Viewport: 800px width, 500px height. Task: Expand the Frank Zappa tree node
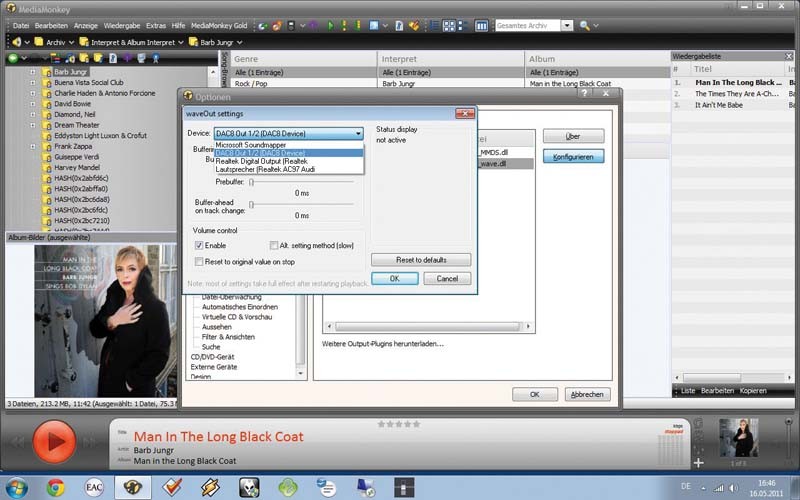coord(33,146)
